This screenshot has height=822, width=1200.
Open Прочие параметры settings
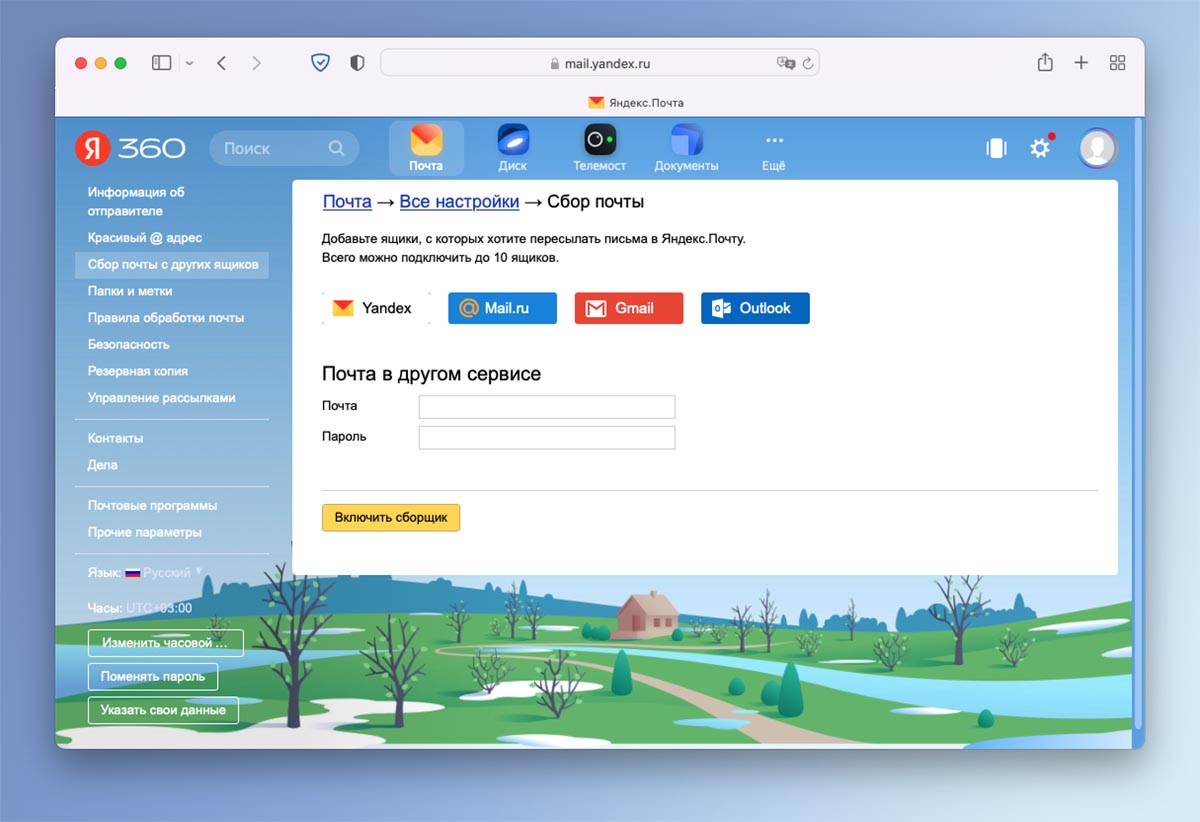[144, 532]
